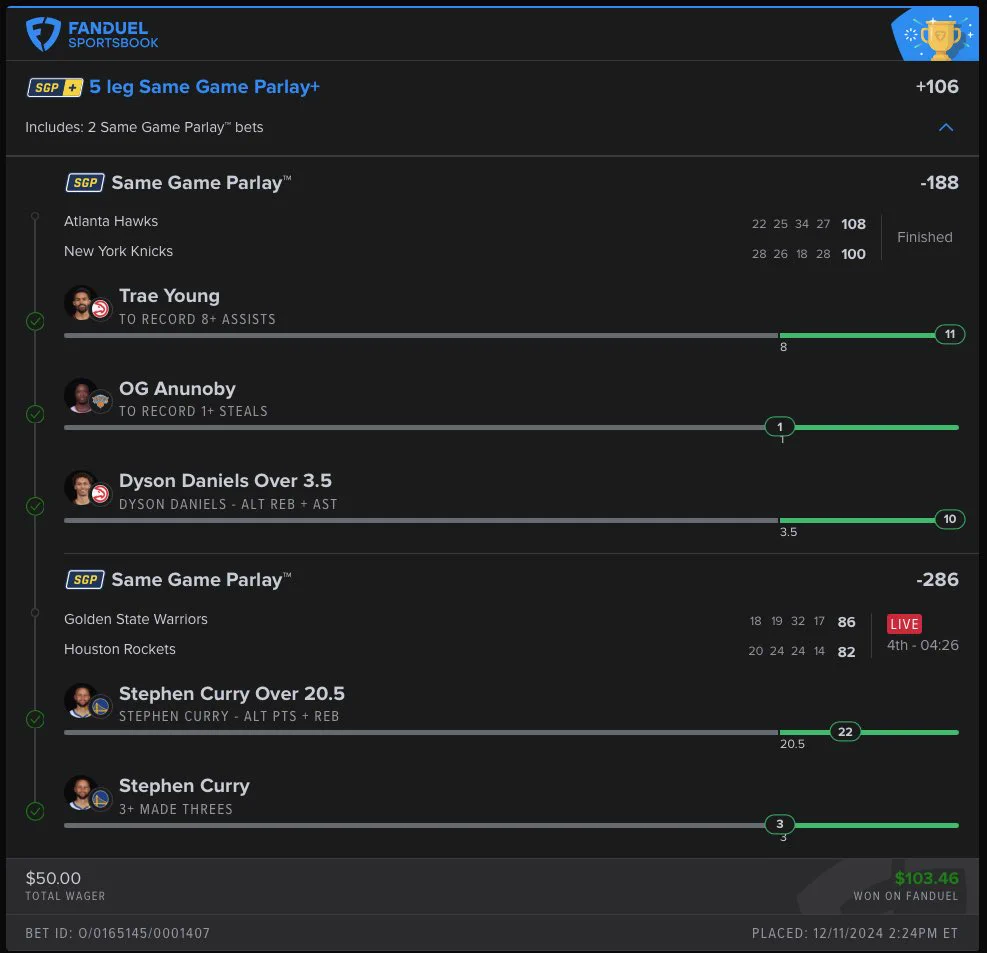Click TO RECORD 1+ STEALS label
Screen dimensions: 987x953
[x=193, y=412]
